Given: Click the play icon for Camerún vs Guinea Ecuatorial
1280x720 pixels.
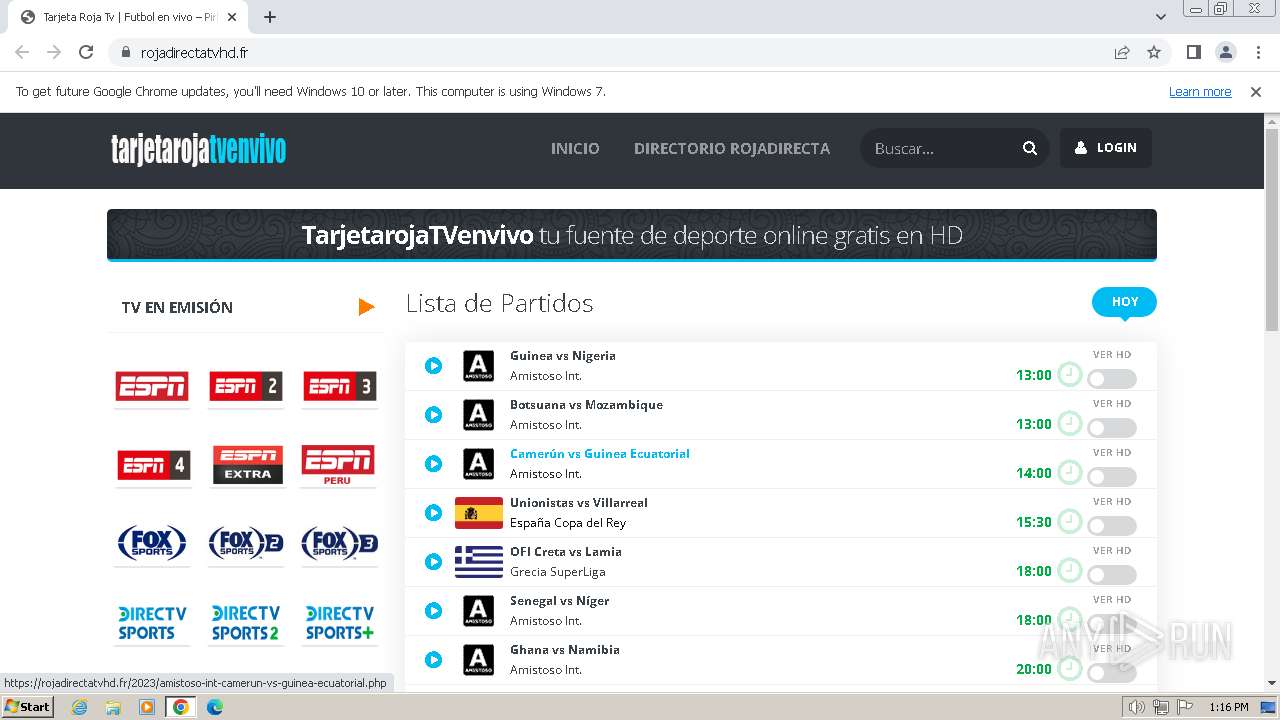Looking at the screenshot, I should (x=433, y=464).
